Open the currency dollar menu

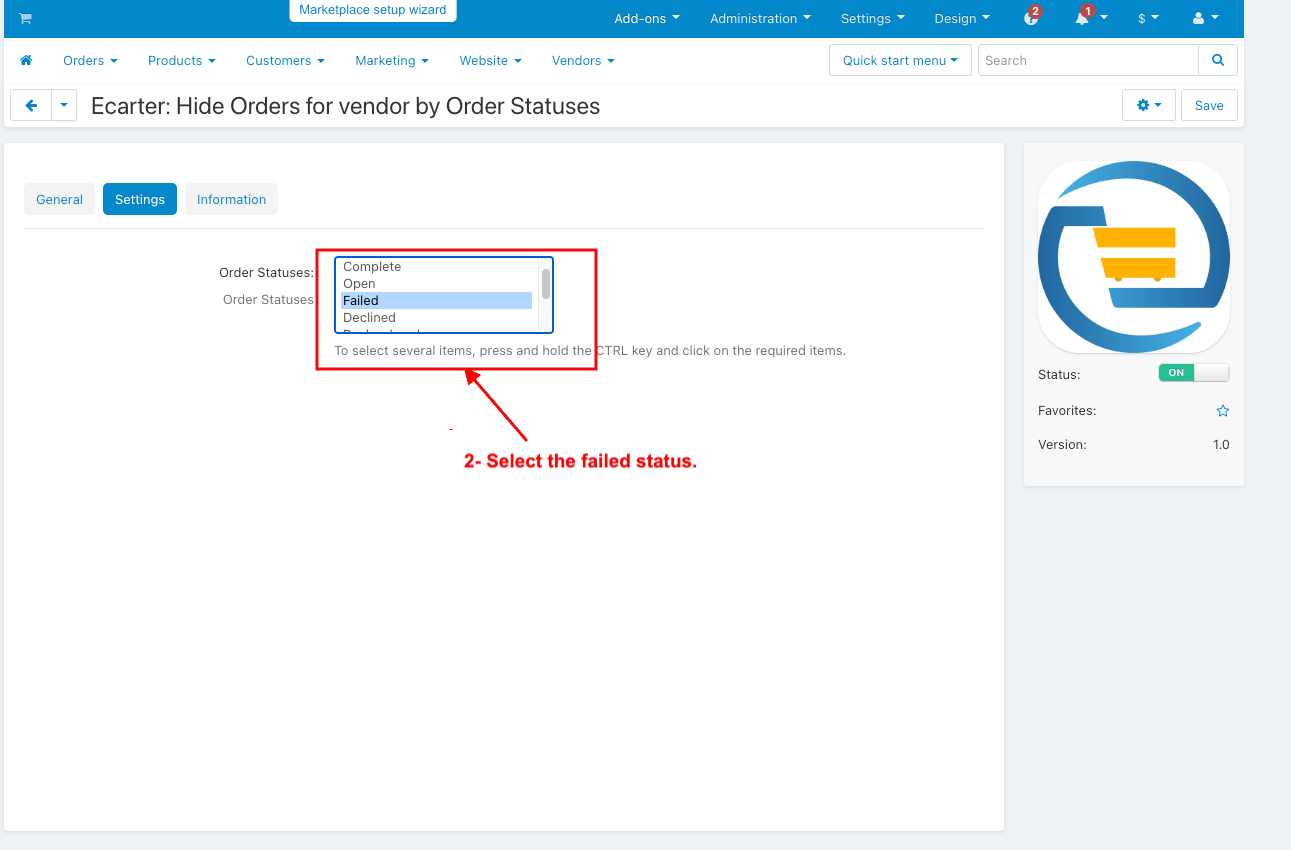click(1148, 18)
